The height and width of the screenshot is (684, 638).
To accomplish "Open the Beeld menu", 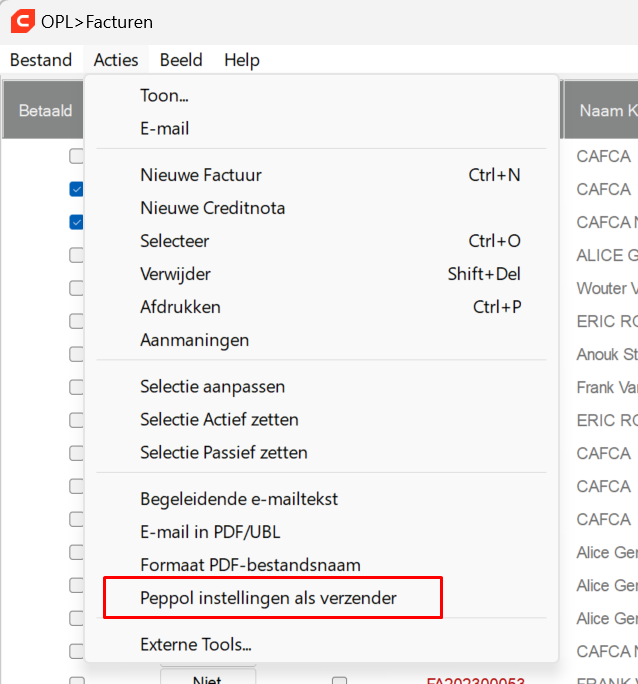I will (181, 60).
